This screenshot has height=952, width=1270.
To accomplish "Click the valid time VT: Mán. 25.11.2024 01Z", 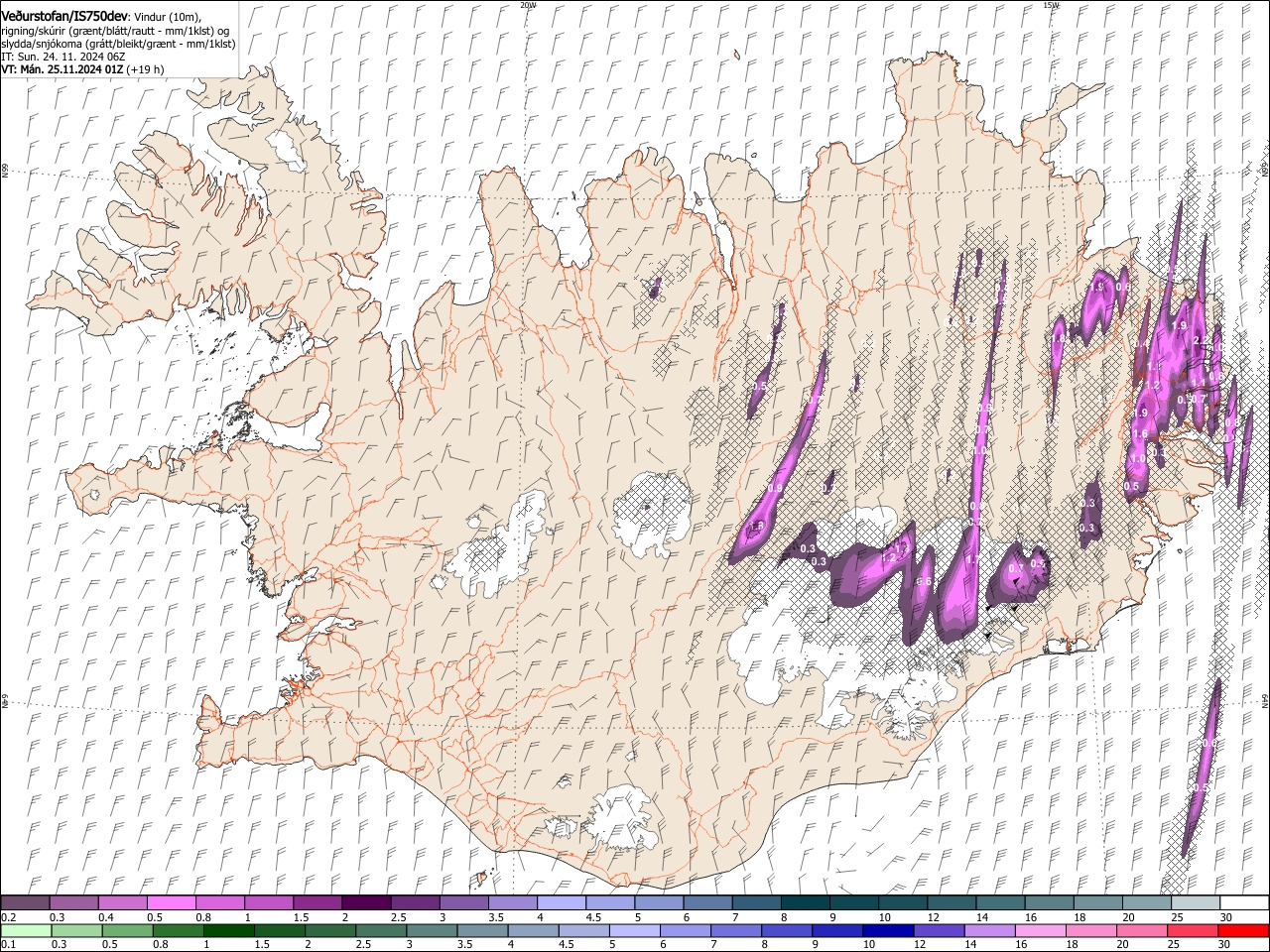I will point(63,69).
